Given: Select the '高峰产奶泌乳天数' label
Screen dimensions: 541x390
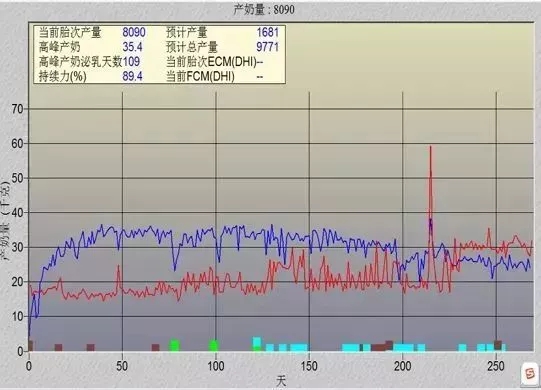Looking at the screenshot, I should tap(81, 62).
